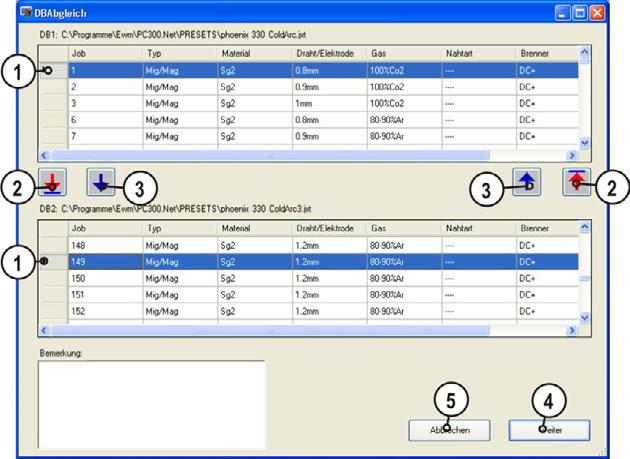Click the 1mm wire cell in Job 3 row
This screenshot has height=459, width=630.
point(329,103)
